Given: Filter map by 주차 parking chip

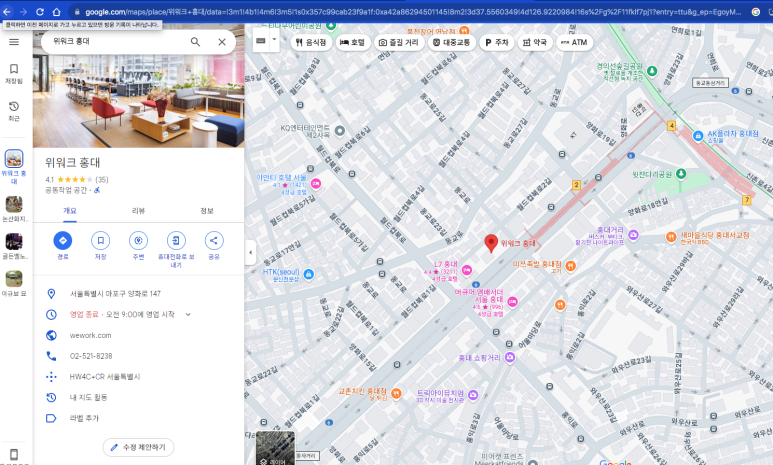Looking at the screenshot, I should tap(496, 42).
